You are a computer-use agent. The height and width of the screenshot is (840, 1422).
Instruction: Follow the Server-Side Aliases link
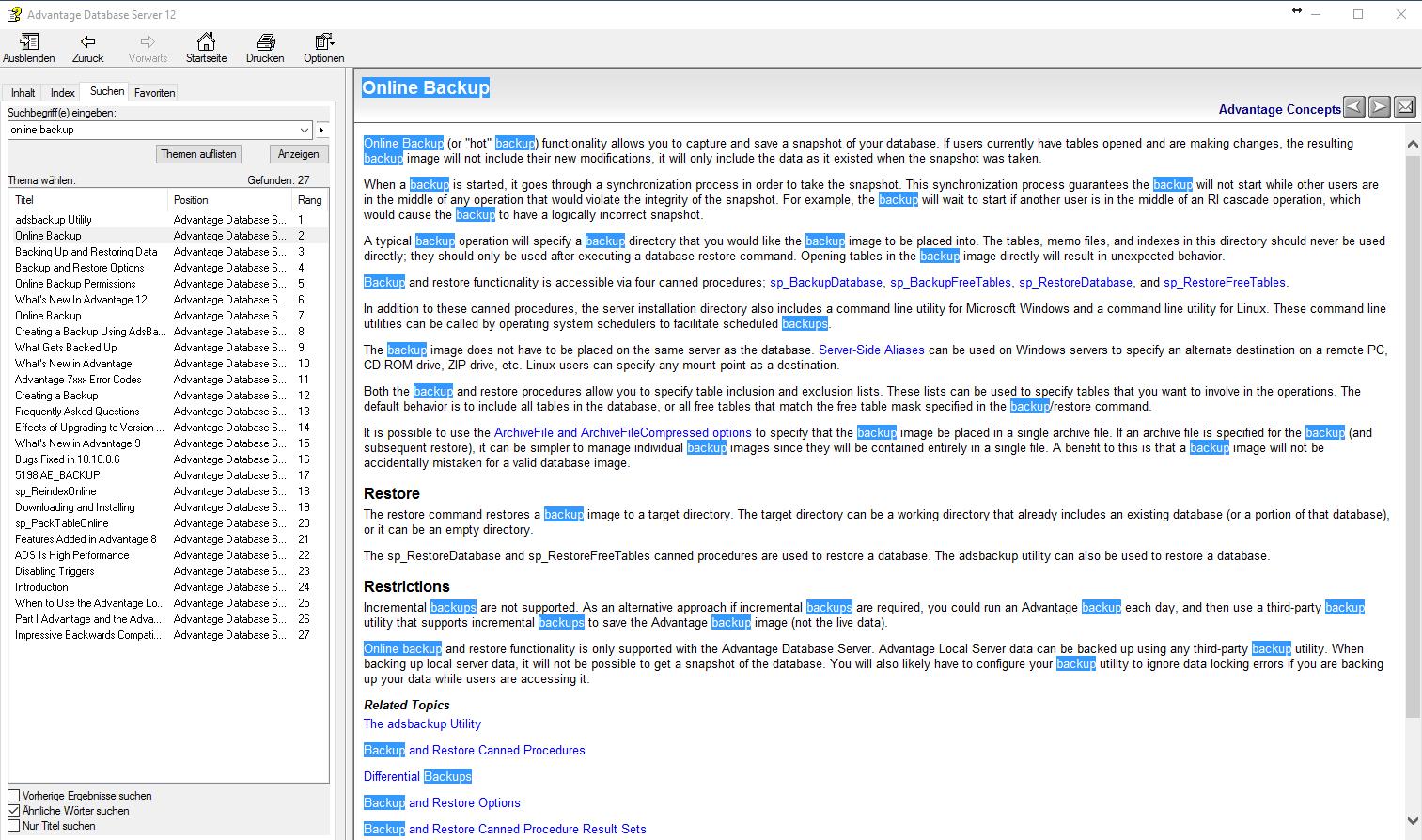coord(871,350)
